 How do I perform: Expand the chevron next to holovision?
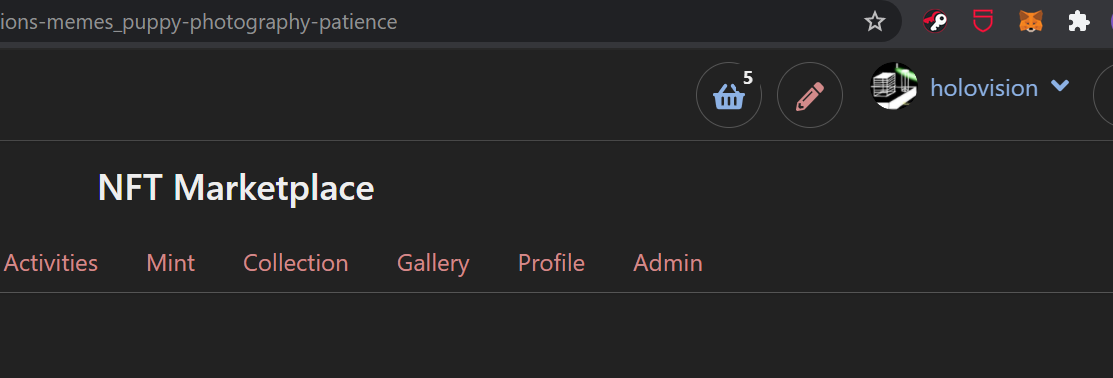pos(1060,86)
